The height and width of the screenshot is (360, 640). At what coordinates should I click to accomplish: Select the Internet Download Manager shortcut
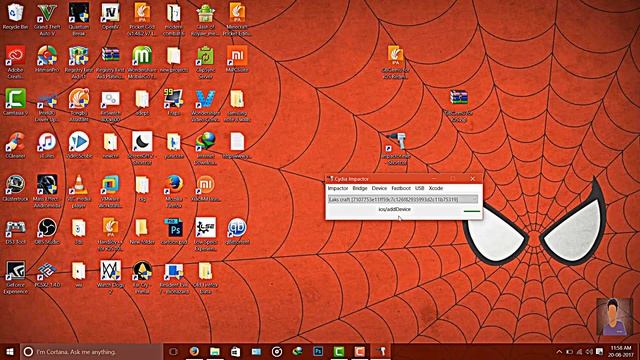pos(205,148)
